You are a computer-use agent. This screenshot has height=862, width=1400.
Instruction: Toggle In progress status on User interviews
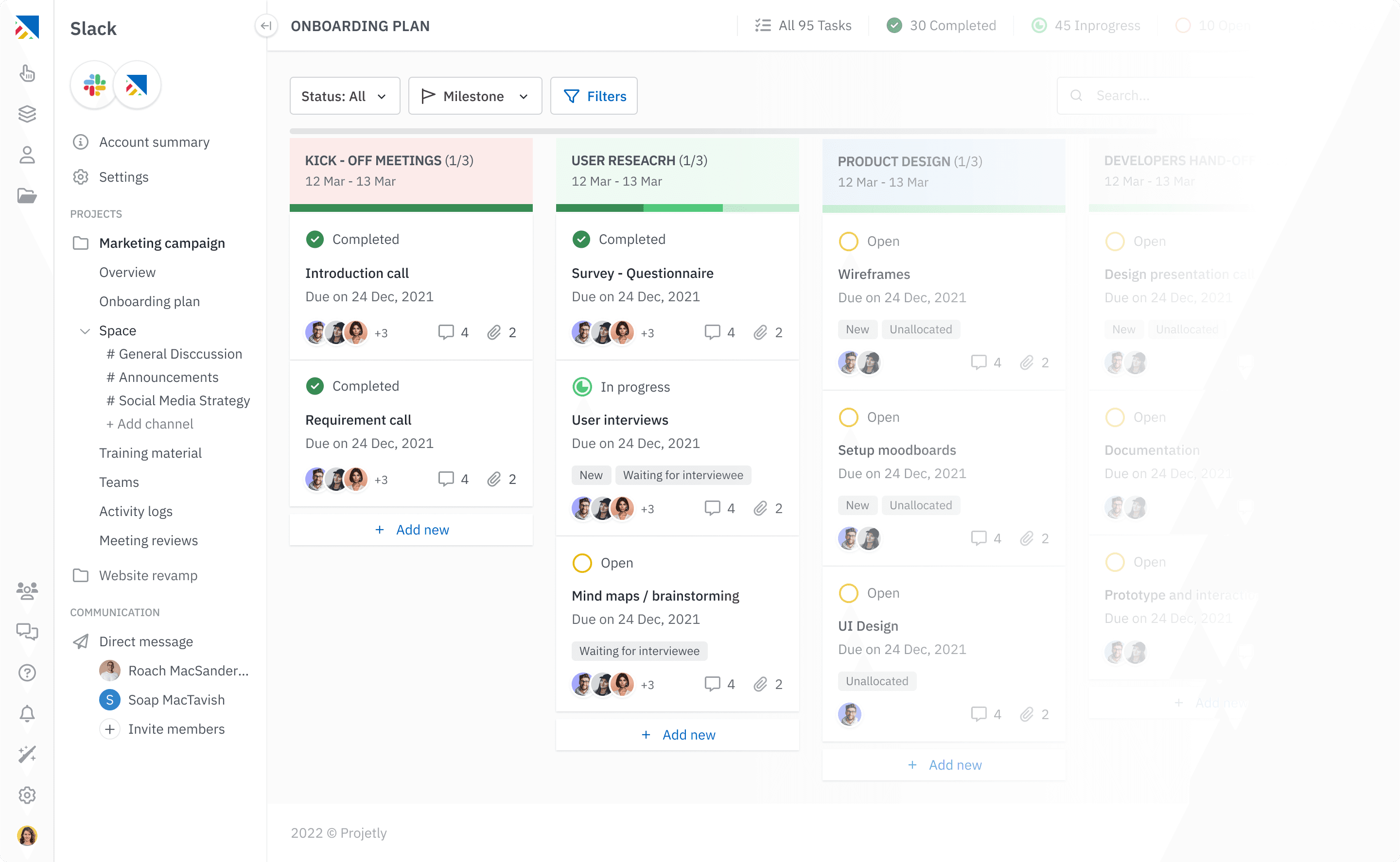582,387
